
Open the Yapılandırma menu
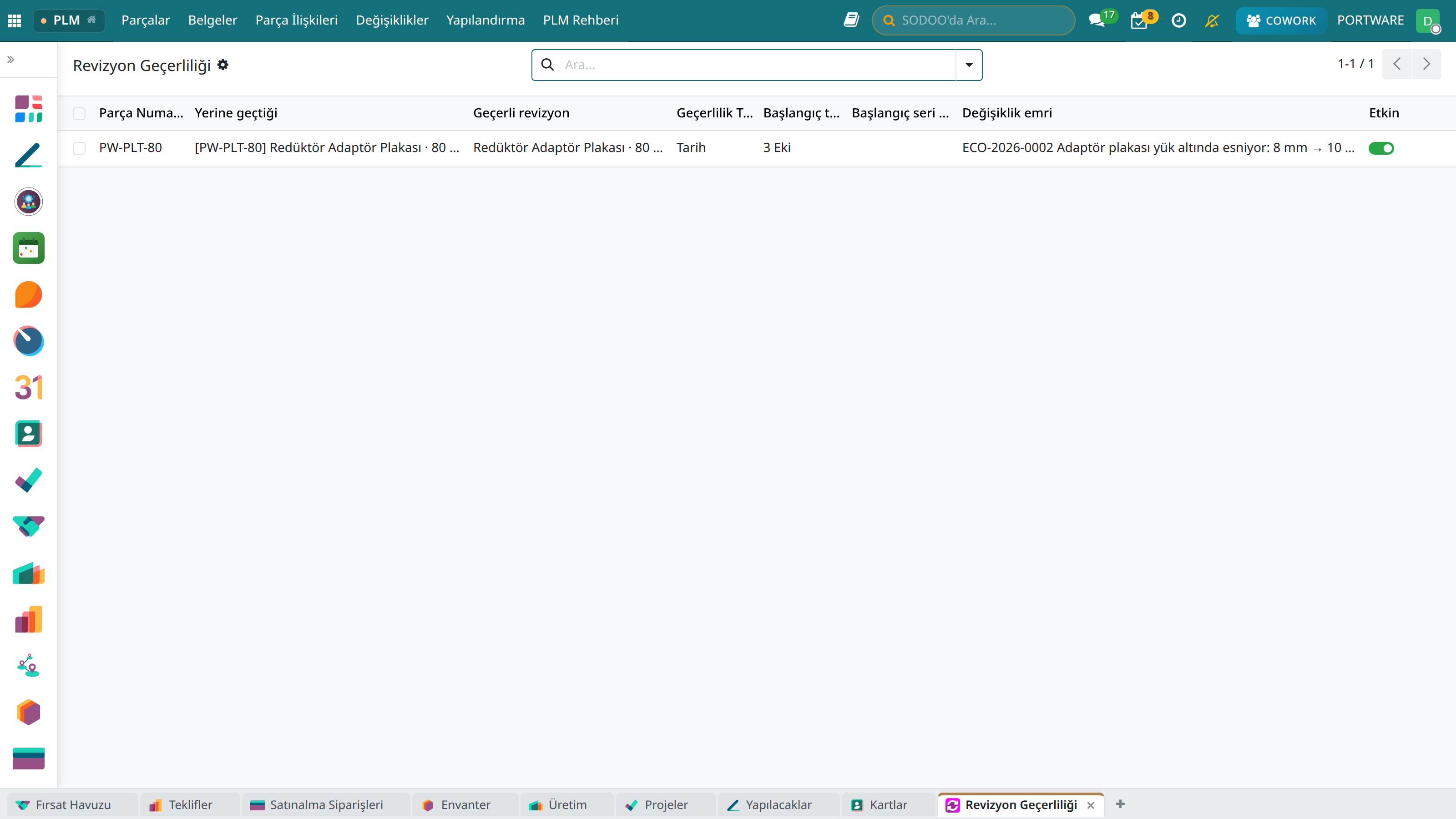[485, 20]
